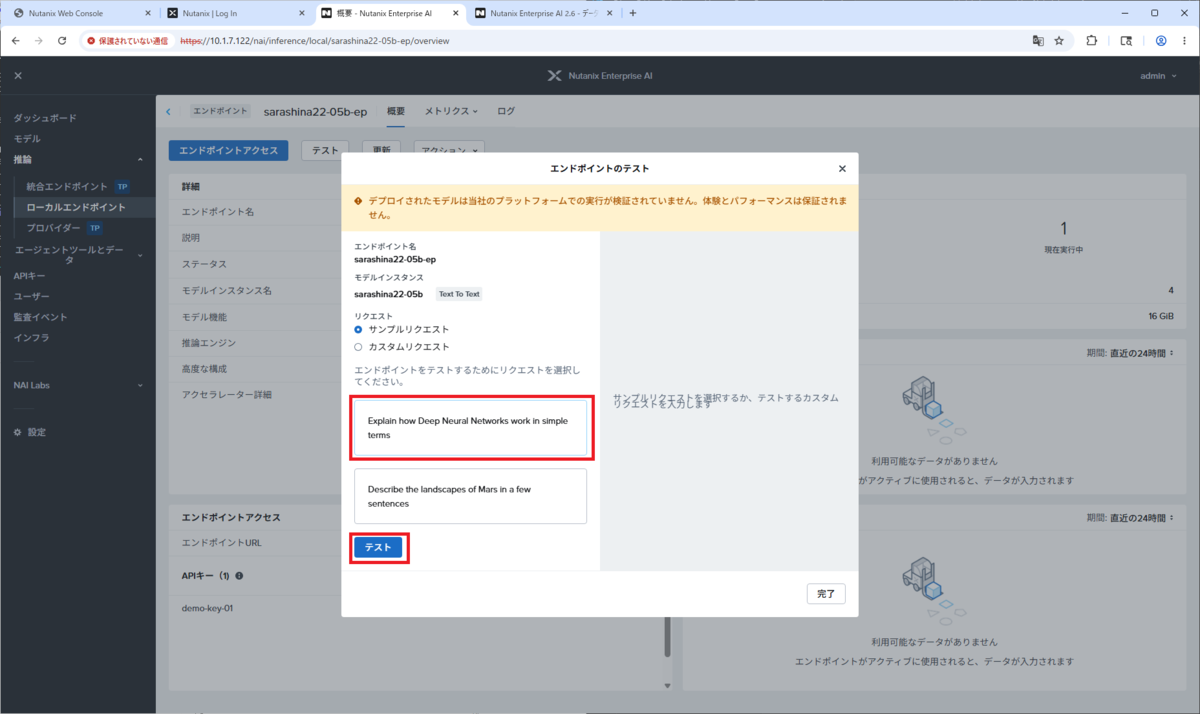Click the Text To Text tag
The width and height of the screenshot is (1200, 714).
coord(459,294)
